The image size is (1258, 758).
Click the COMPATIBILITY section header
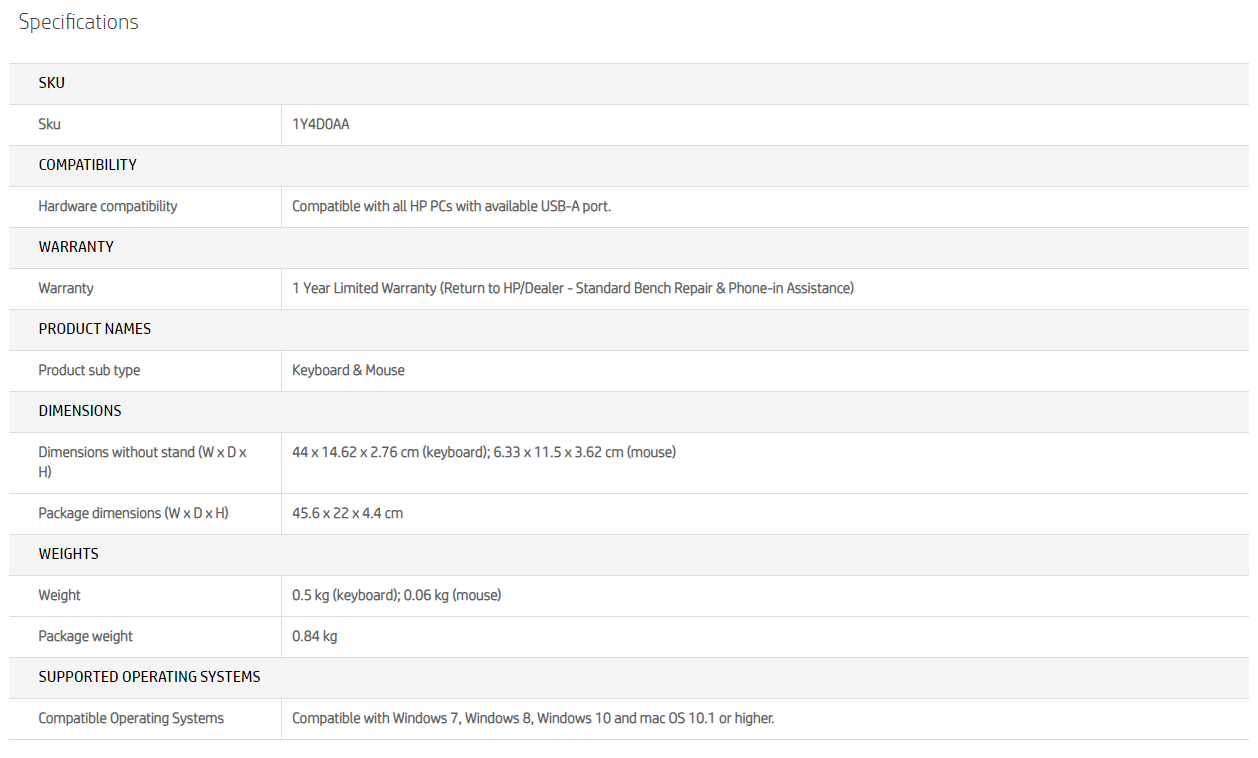pyautogui.click(x=87, y=165)
